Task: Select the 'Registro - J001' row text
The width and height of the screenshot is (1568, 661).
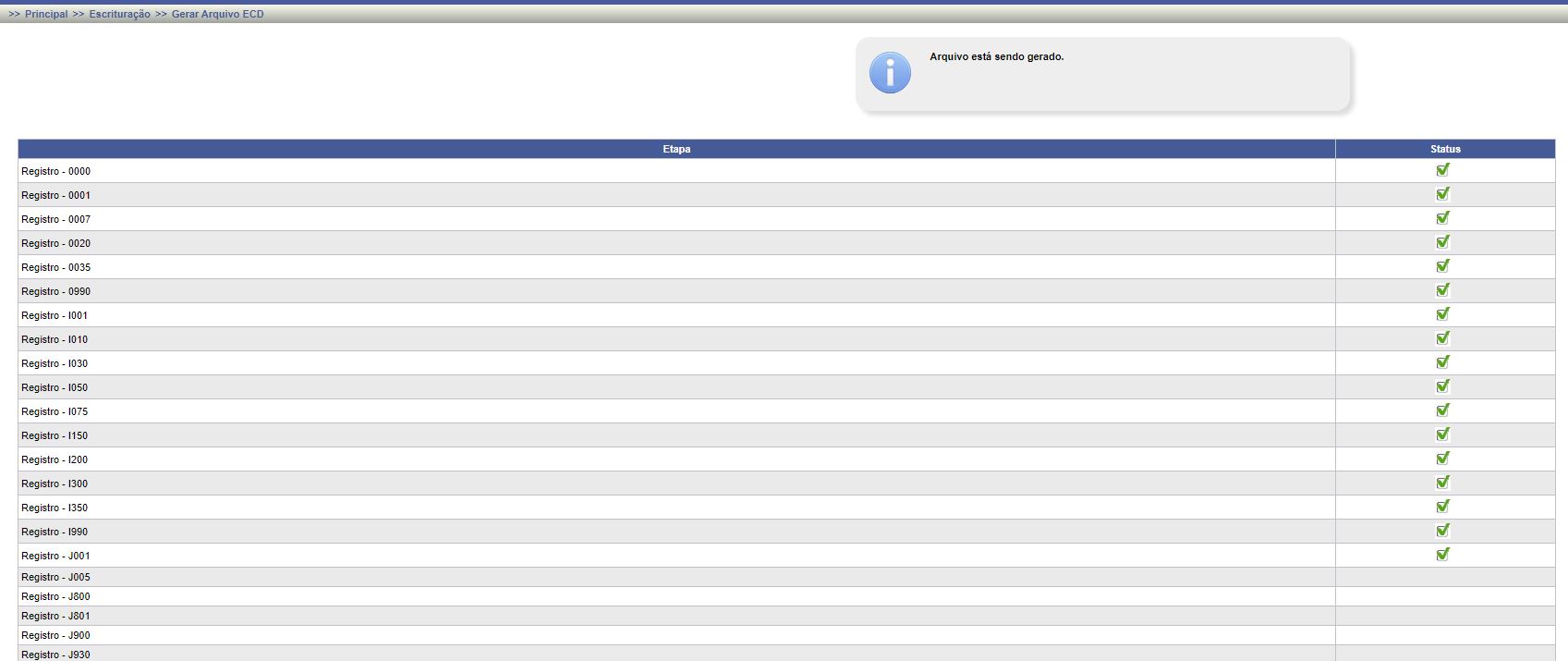Action: pyautogui.click(x=55, y=556)
